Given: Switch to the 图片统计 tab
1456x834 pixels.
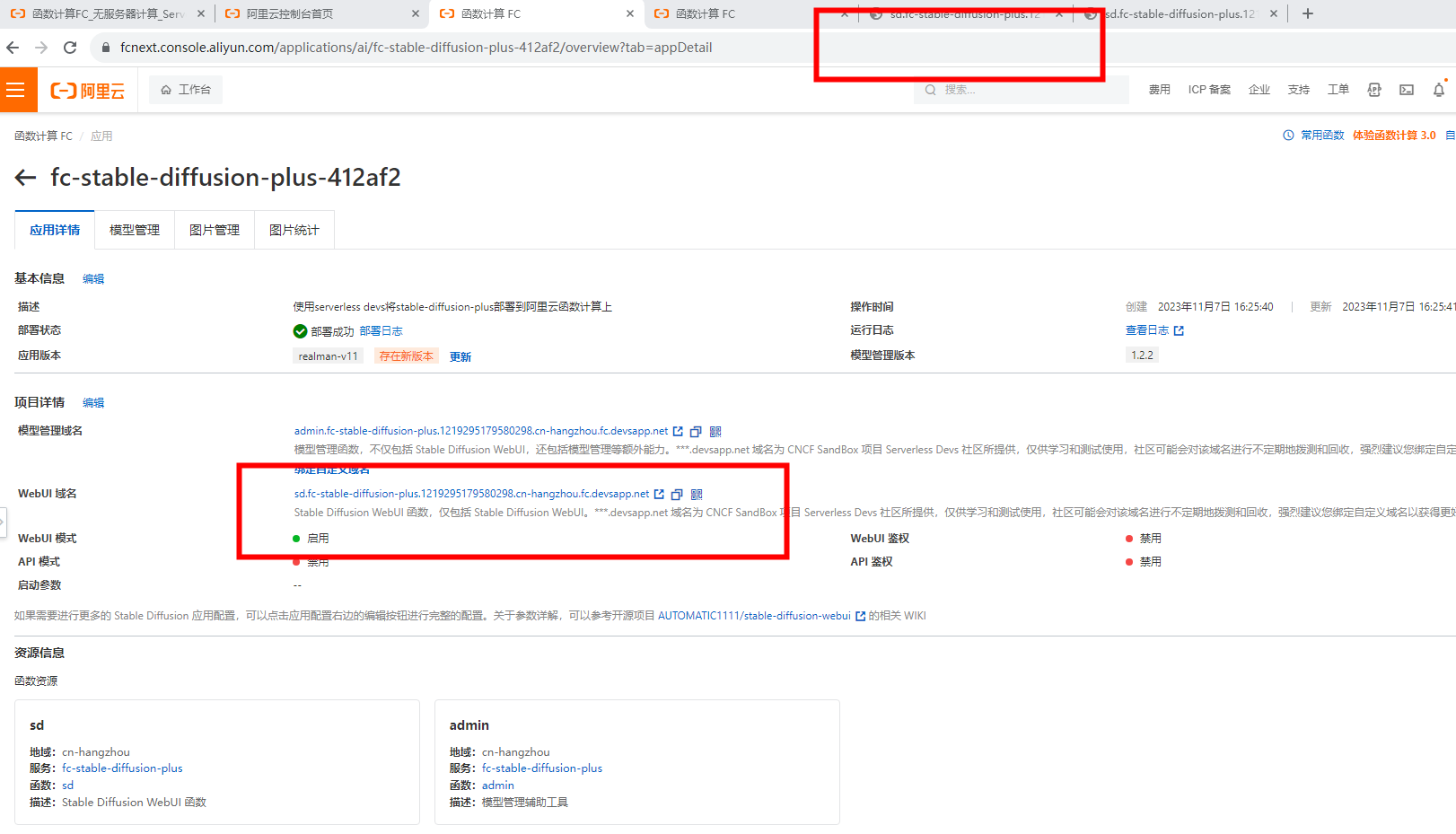Looking at the screenshot, I should [x=294, y=230].
